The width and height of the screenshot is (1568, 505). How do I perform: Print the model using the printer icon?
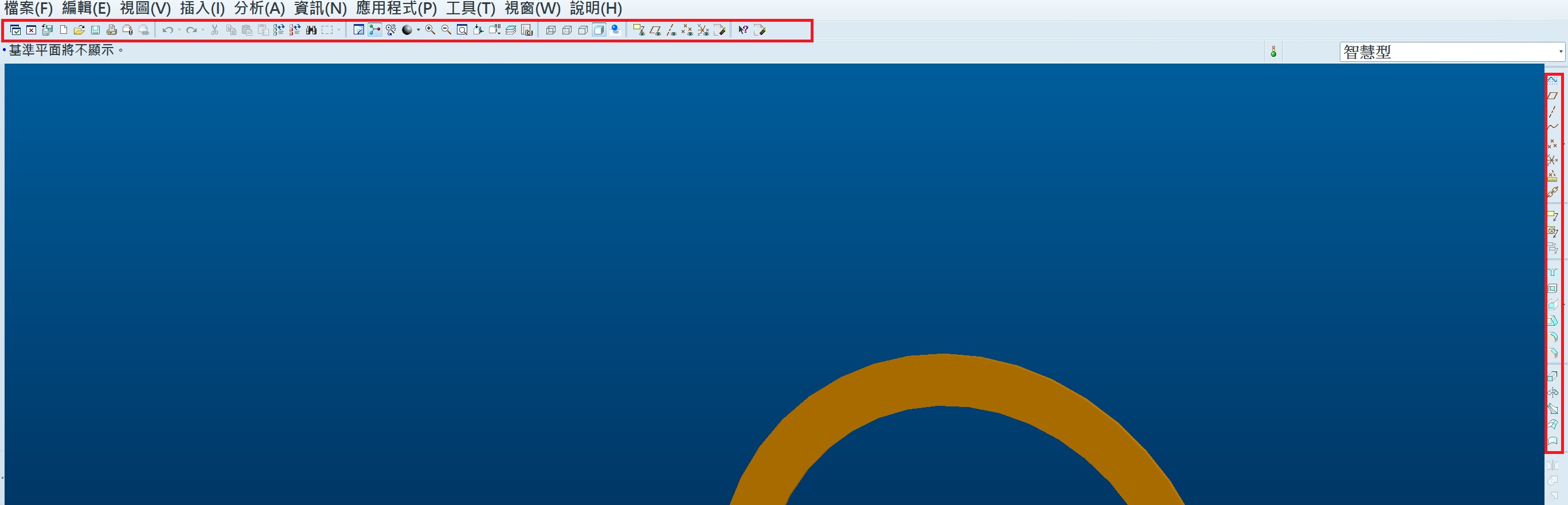pyautogui.click(x=111, y=30)
